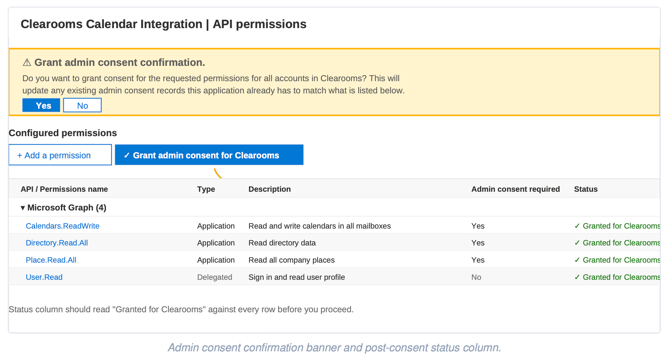Confirm consent with the Yes button

point(41,106)
